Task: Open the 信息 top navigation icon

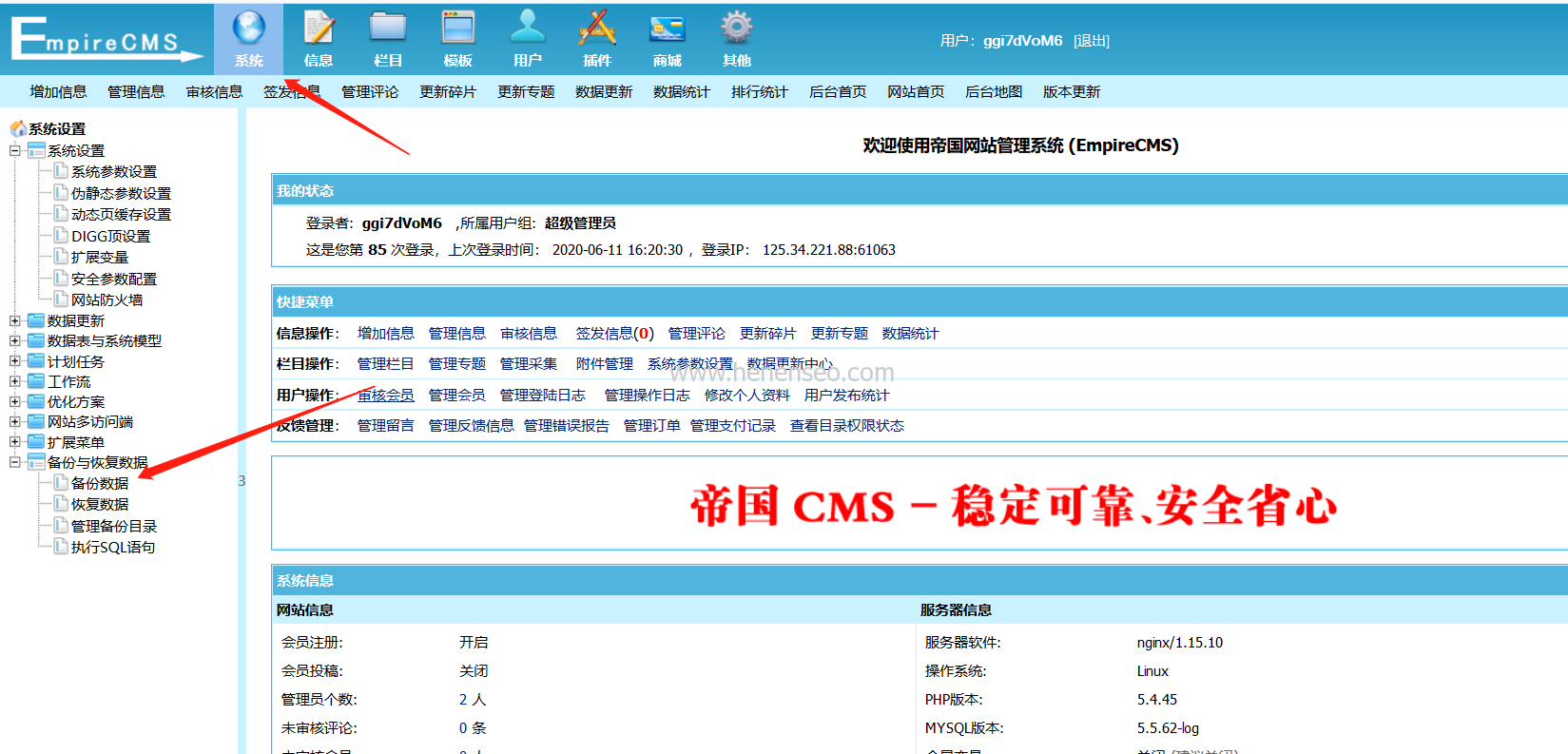Action: (319, 38)
